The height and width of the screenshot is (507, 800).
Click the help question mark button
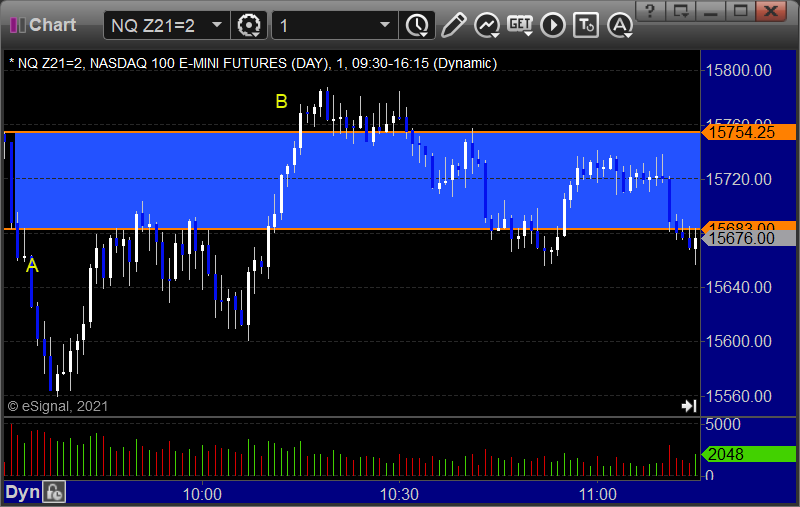coord(649,11)
